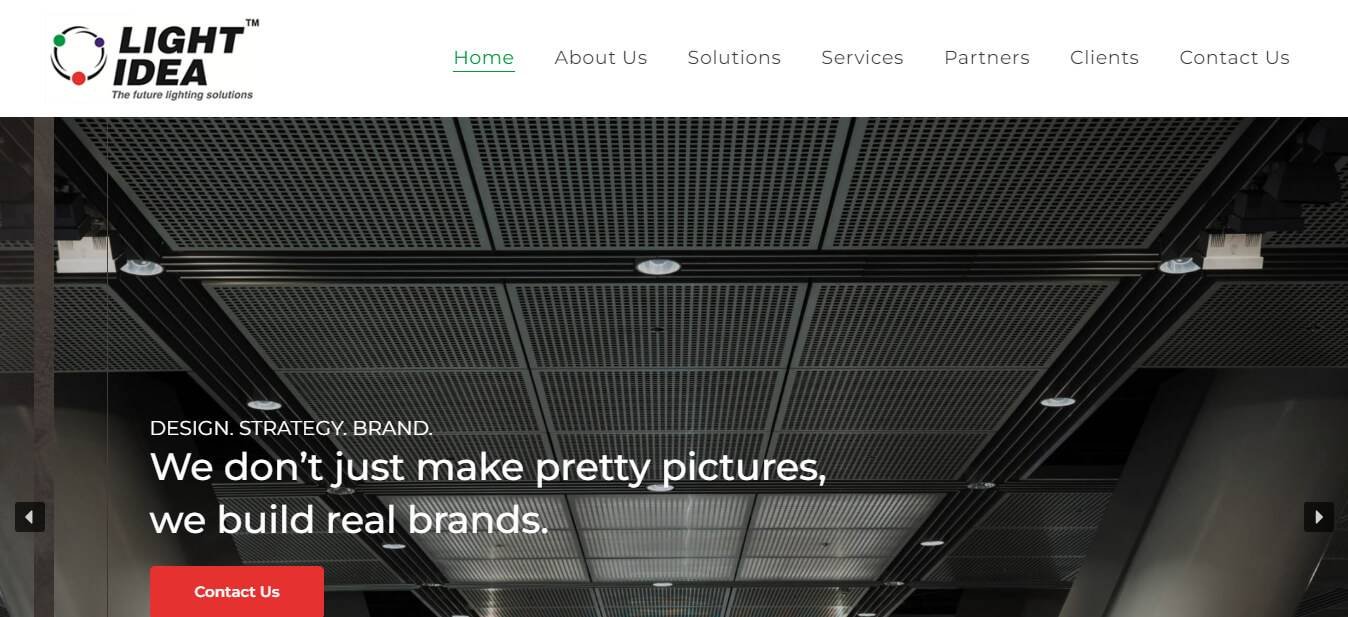Image resolution: width=1348 pixels, height=617 pixels.
Task: Open the Partners menu link
Action: [x=987, y=58]
